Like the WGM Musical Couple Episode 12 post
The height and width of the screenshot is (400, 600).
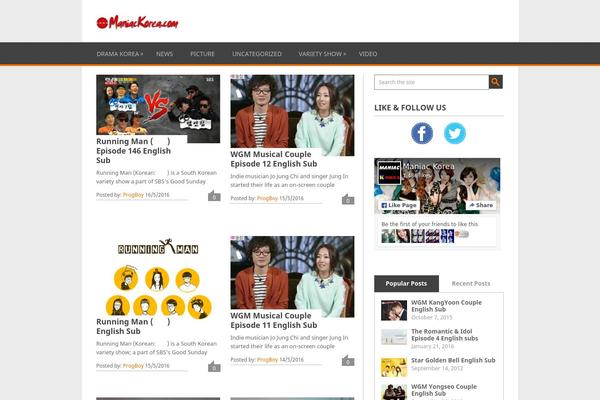coord(348,199)
